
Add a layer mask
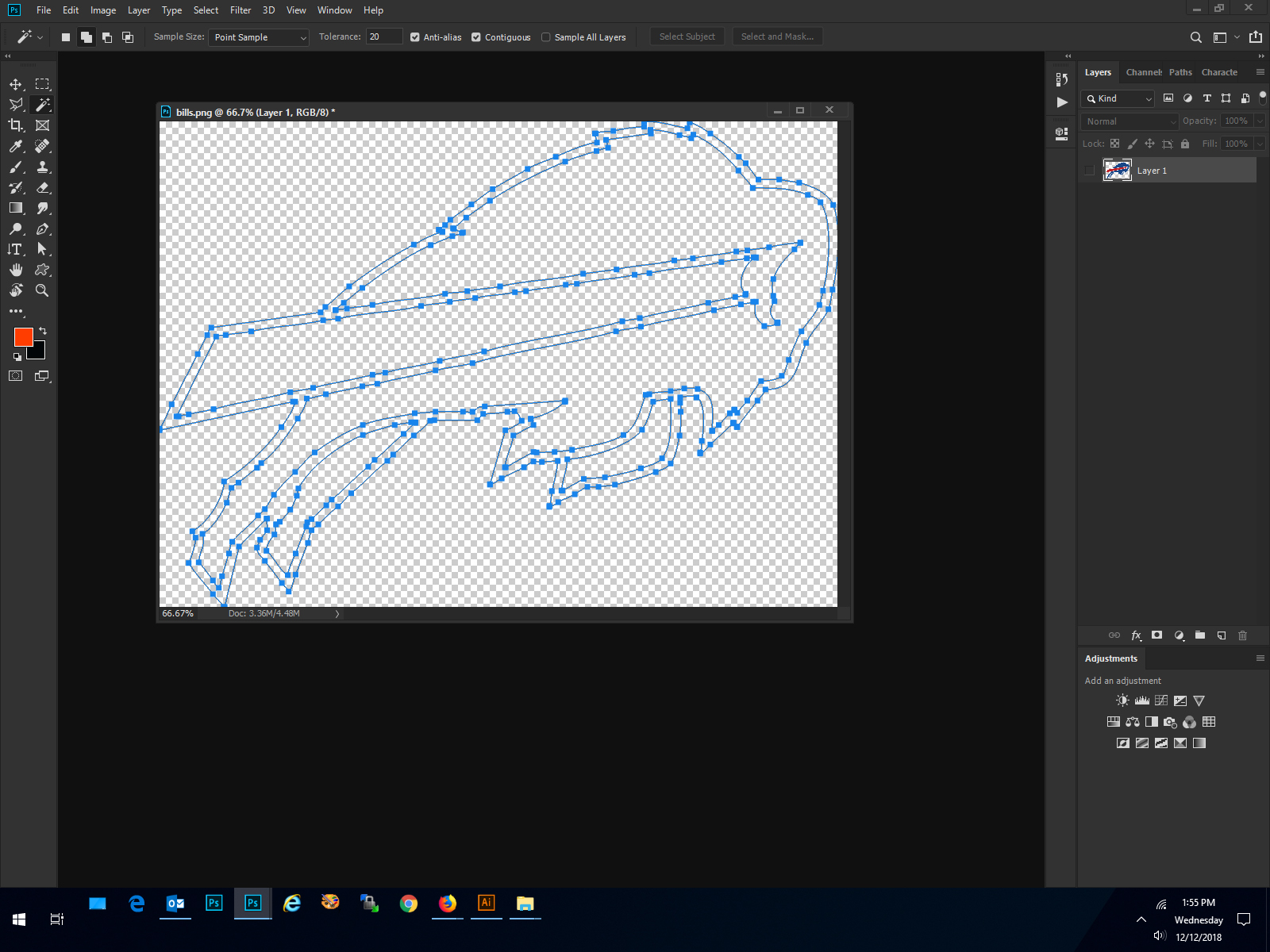tap(1157, 635)
